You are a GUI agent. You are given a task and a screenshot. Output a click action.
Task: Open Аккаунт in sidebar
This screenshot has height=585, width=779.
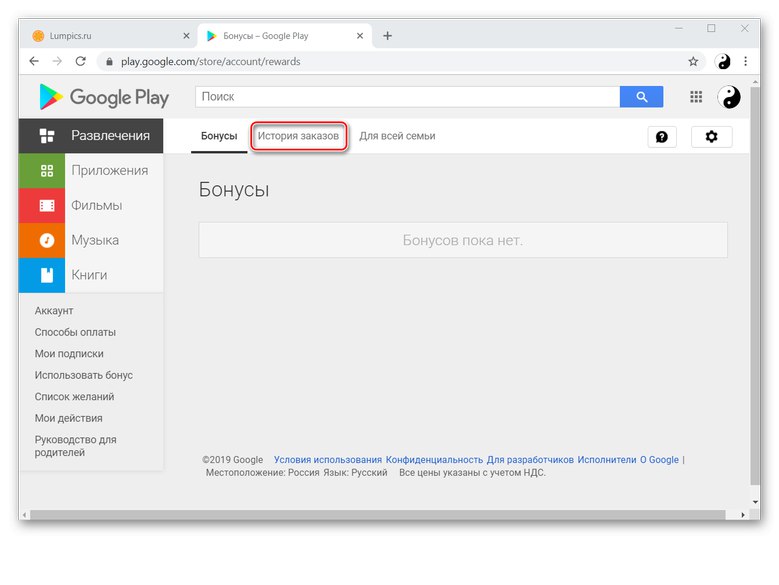click(54, 311)
